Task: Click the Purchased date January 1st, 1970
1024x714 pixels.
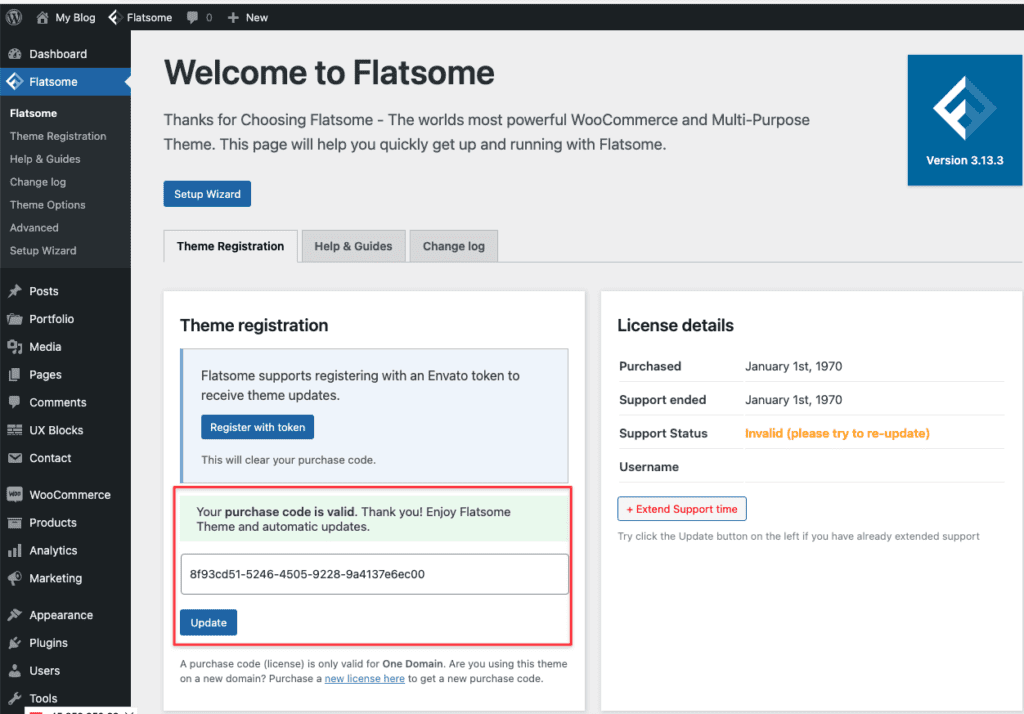Action: [793, 366]
